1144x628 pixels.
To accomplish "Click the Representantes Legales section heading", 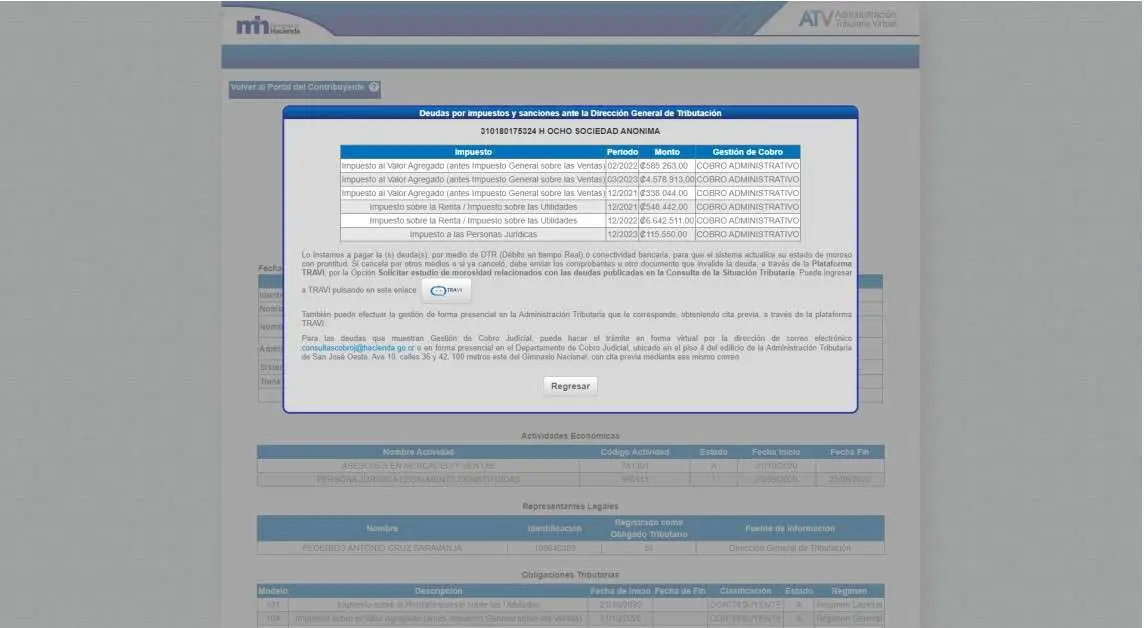I will (570, 506).
